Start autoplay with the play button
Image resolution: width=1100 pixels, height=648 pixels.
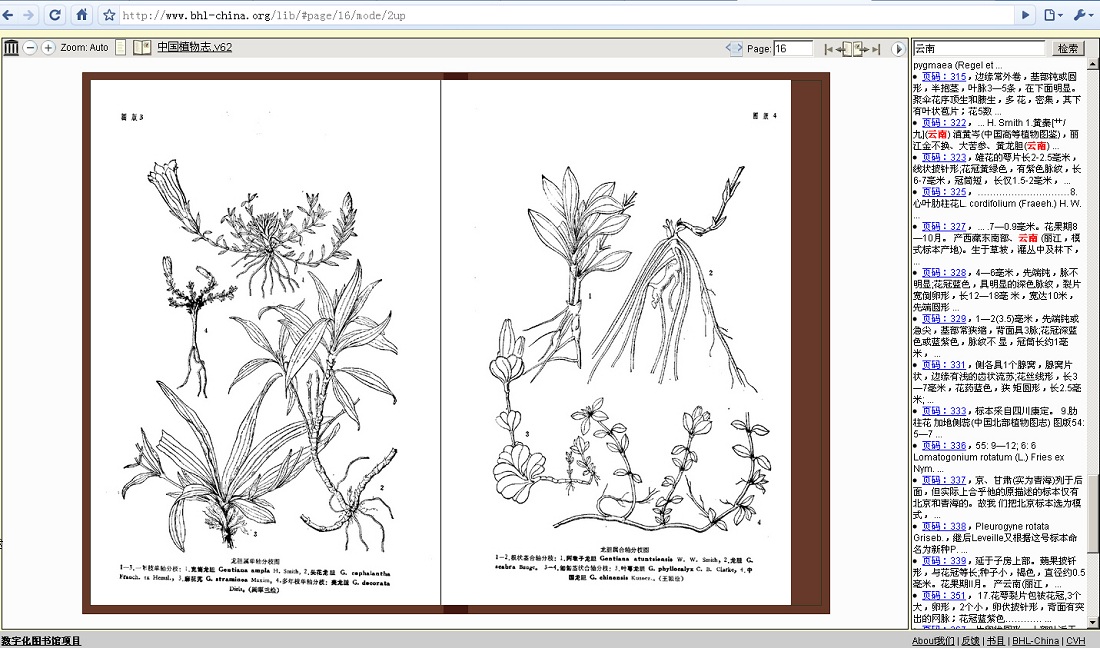[898, 49]
